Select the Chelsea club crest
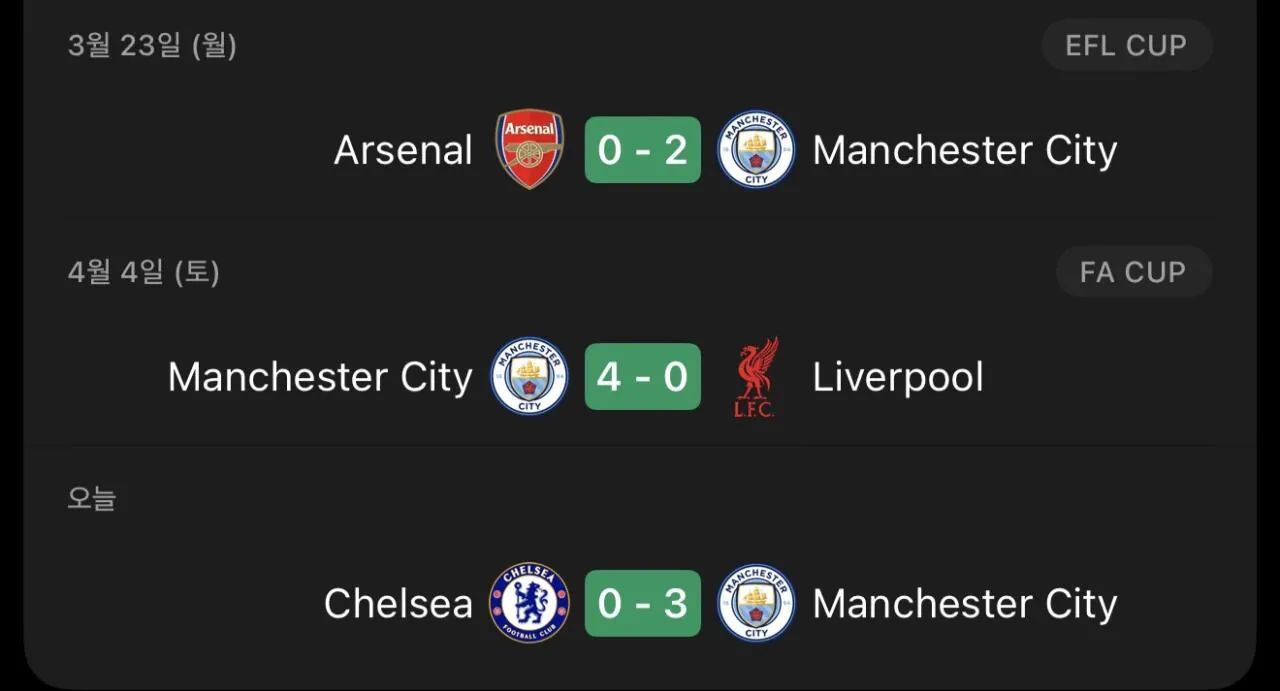 (529, 603)
